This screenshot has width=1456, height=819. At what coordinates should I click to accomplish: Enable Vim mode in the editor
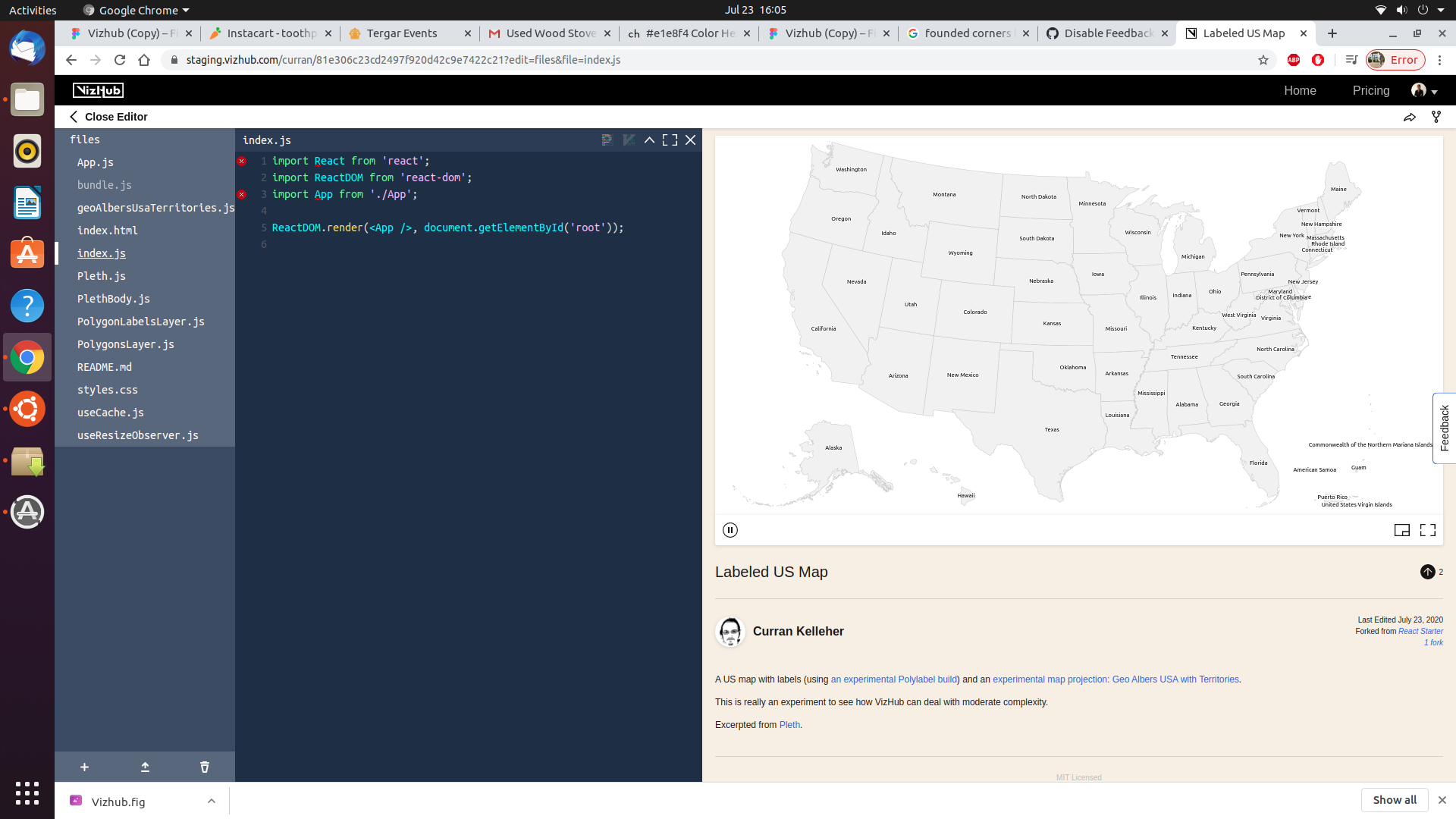629,140
